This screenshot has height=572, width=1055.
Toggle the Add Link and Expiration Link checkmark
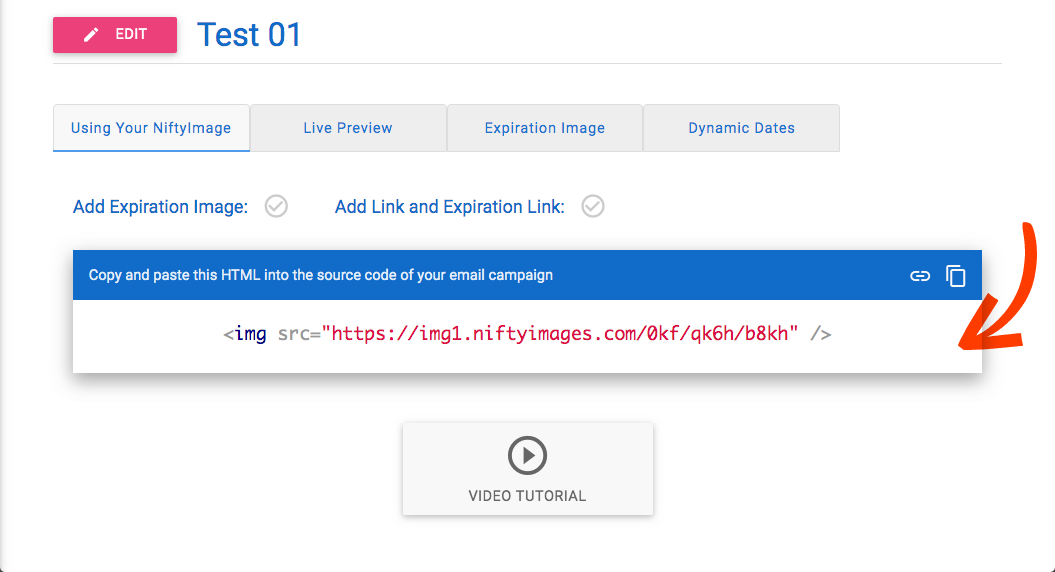[593, 206]
